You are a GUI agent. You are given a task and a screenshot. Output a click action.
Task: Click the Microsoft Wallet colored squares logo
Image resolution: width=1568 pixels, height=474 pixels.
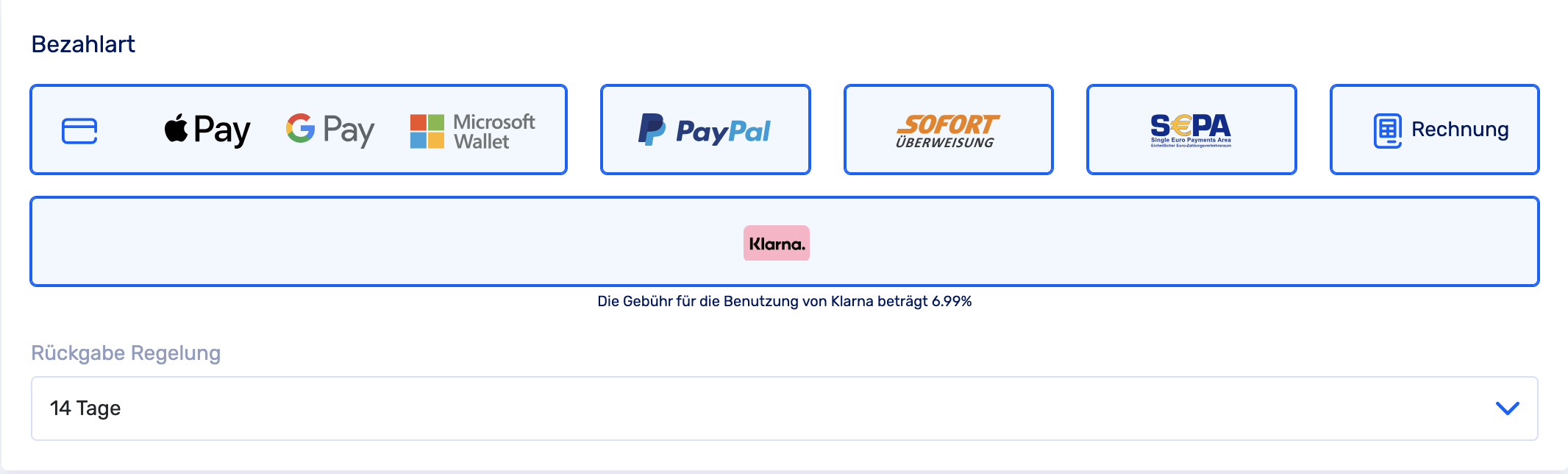point(427,131)
